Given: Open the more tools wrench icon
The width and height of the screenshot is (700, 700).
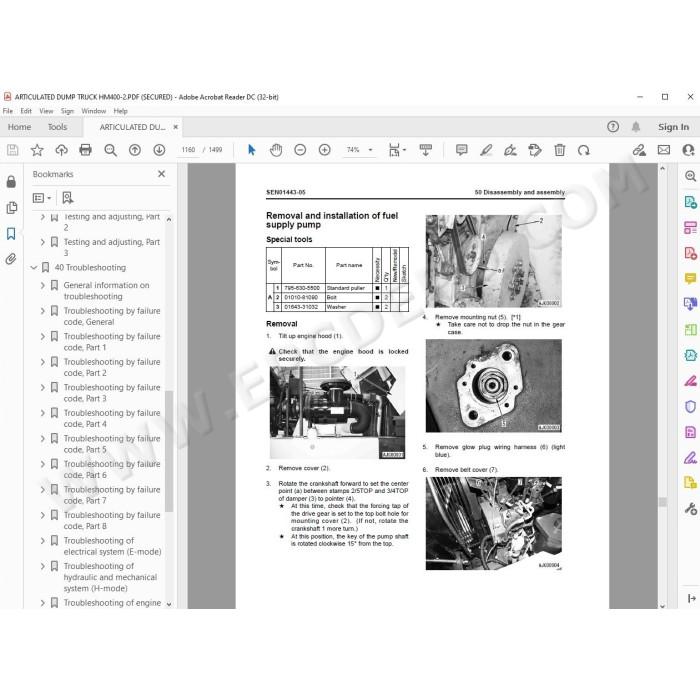Looking at the screenshot, I should point(690,508).
